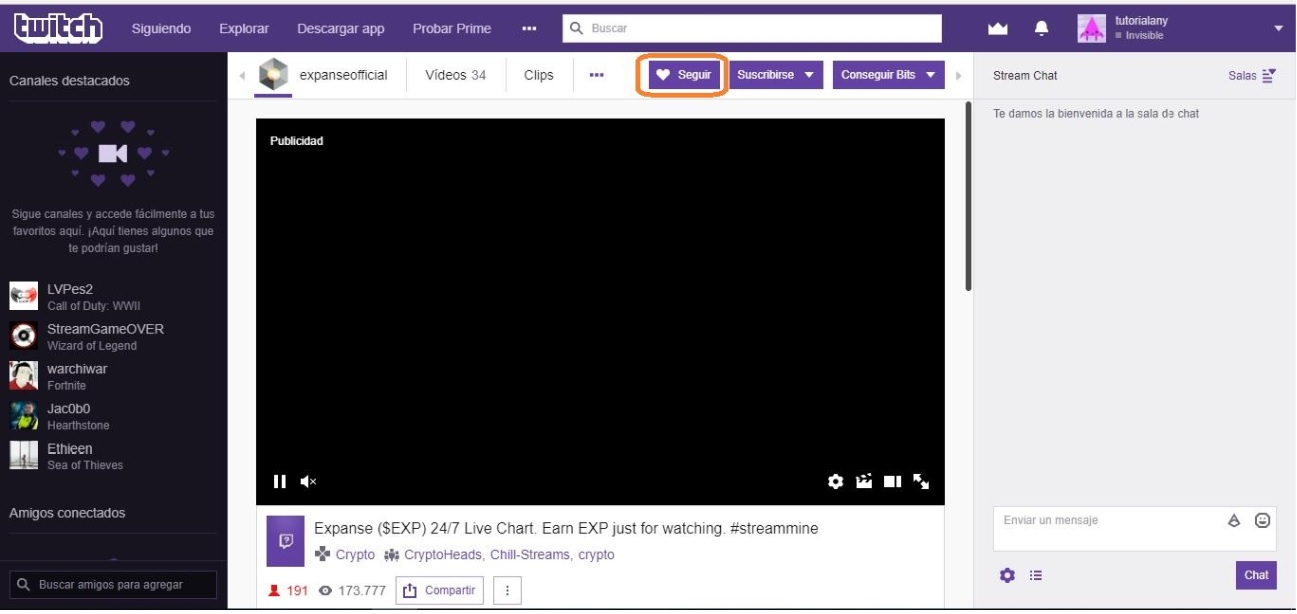This screenshot has width=1297, height=614.
Task: Click the purple channel badge icon beside title
Action: click(x=286, y=540)
